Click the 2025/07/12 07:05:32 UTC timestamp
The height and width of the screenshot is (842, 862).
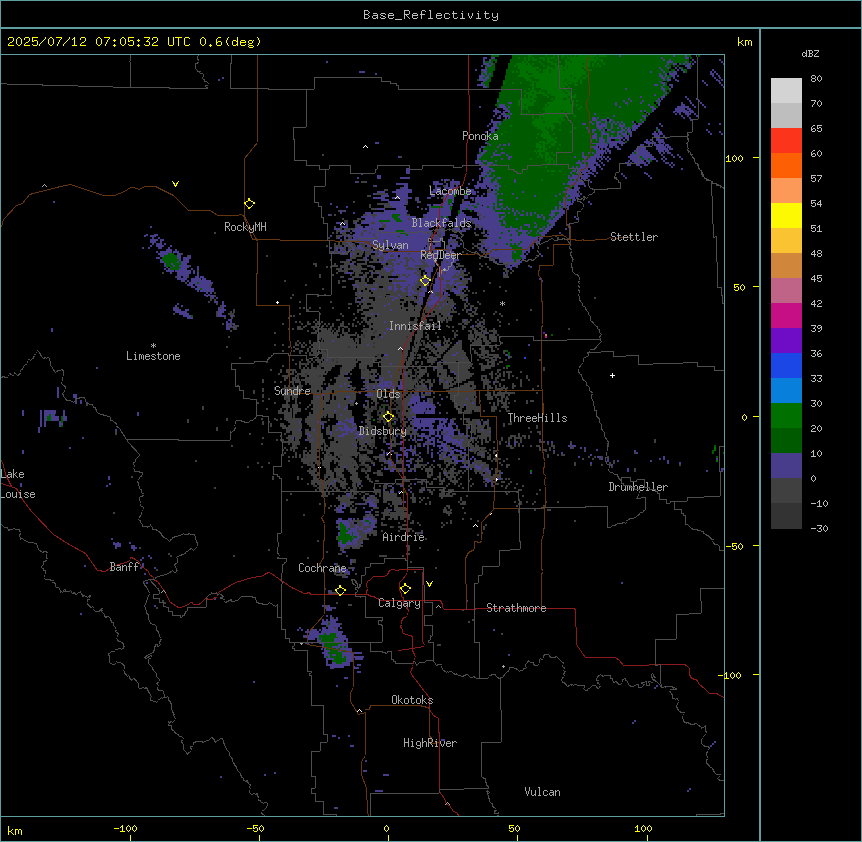tap(99, 42)
